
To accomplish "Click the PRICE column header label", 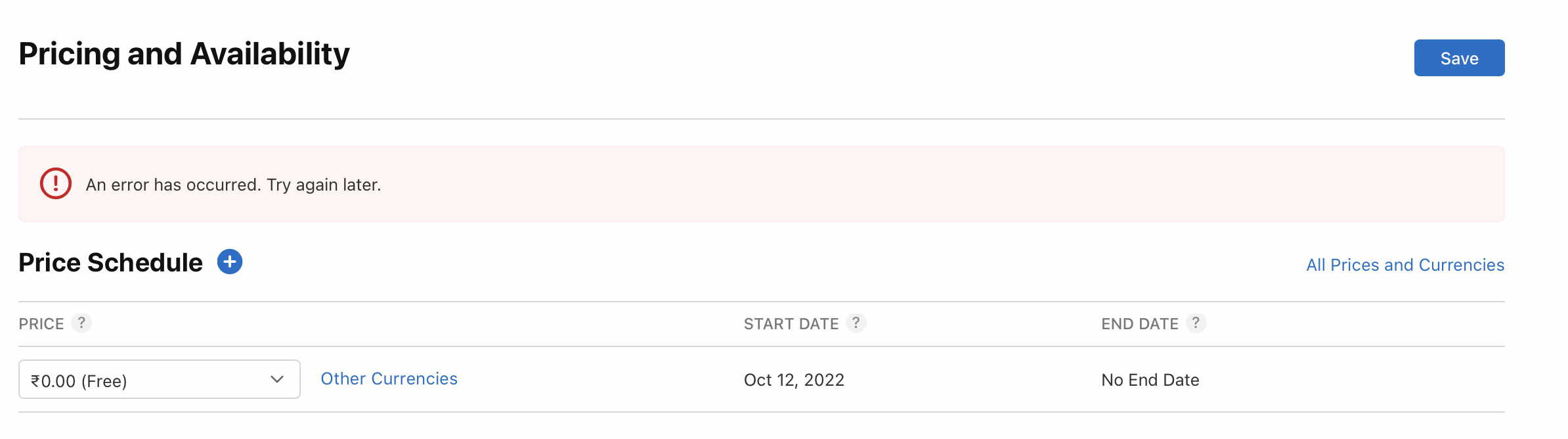I will tap(41, 324).
